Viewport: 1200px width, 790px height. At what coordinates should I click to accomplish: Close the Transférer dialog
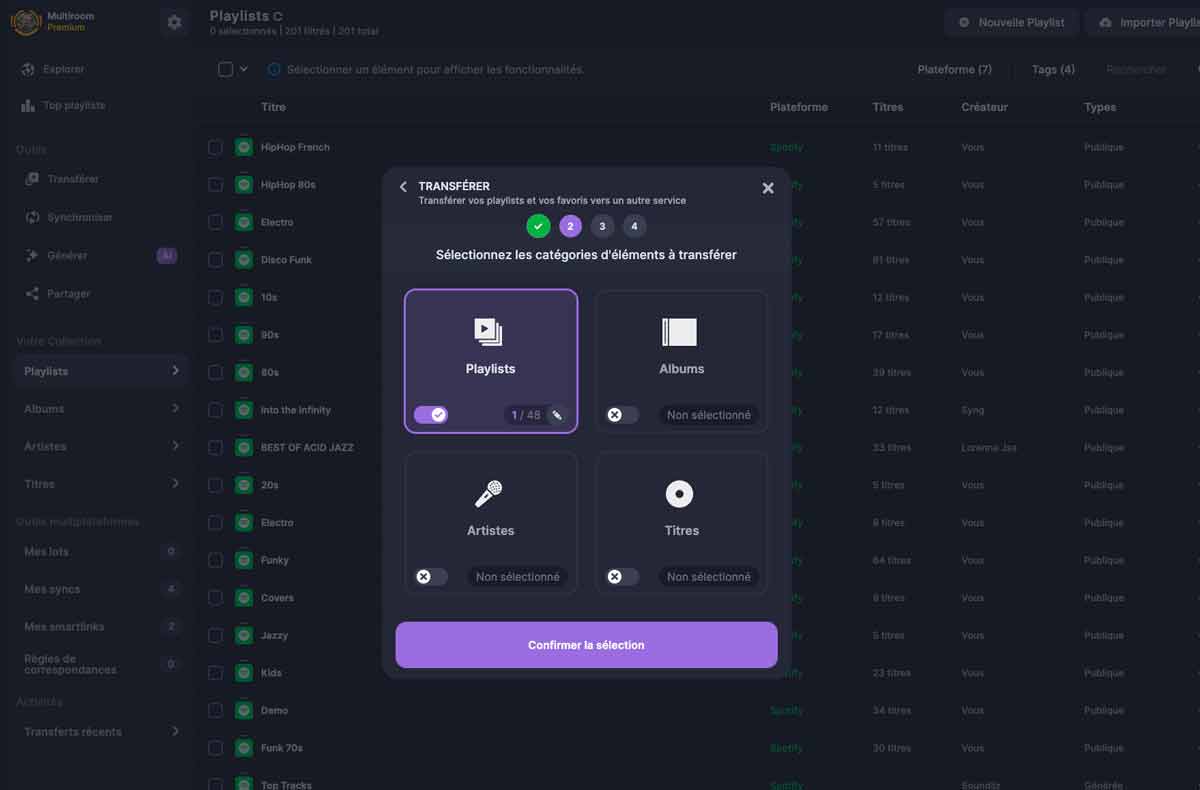(768, 188)
